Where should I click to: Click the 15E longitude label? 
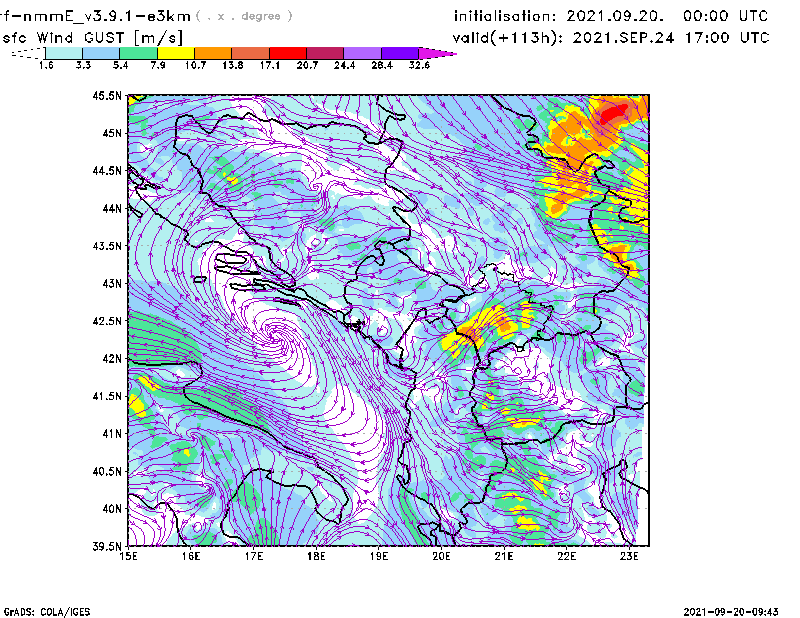click(128, 556)
